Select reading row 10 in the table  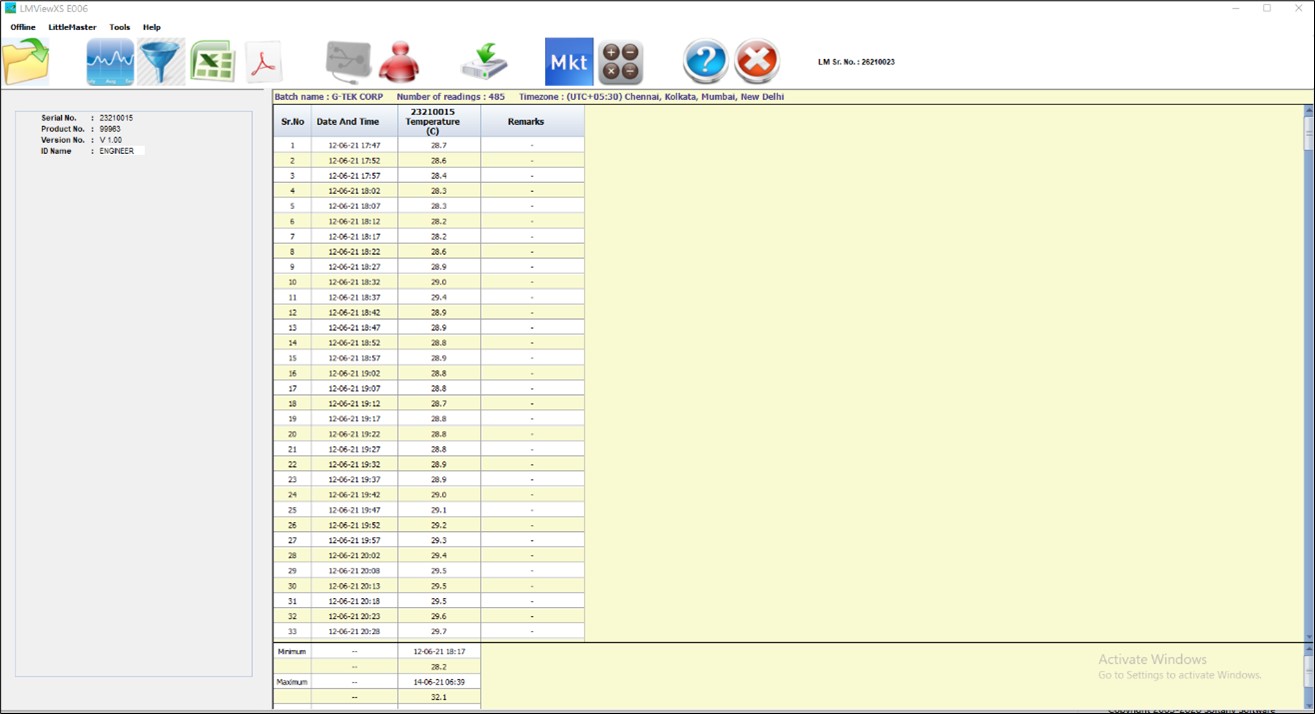(430, 282)
